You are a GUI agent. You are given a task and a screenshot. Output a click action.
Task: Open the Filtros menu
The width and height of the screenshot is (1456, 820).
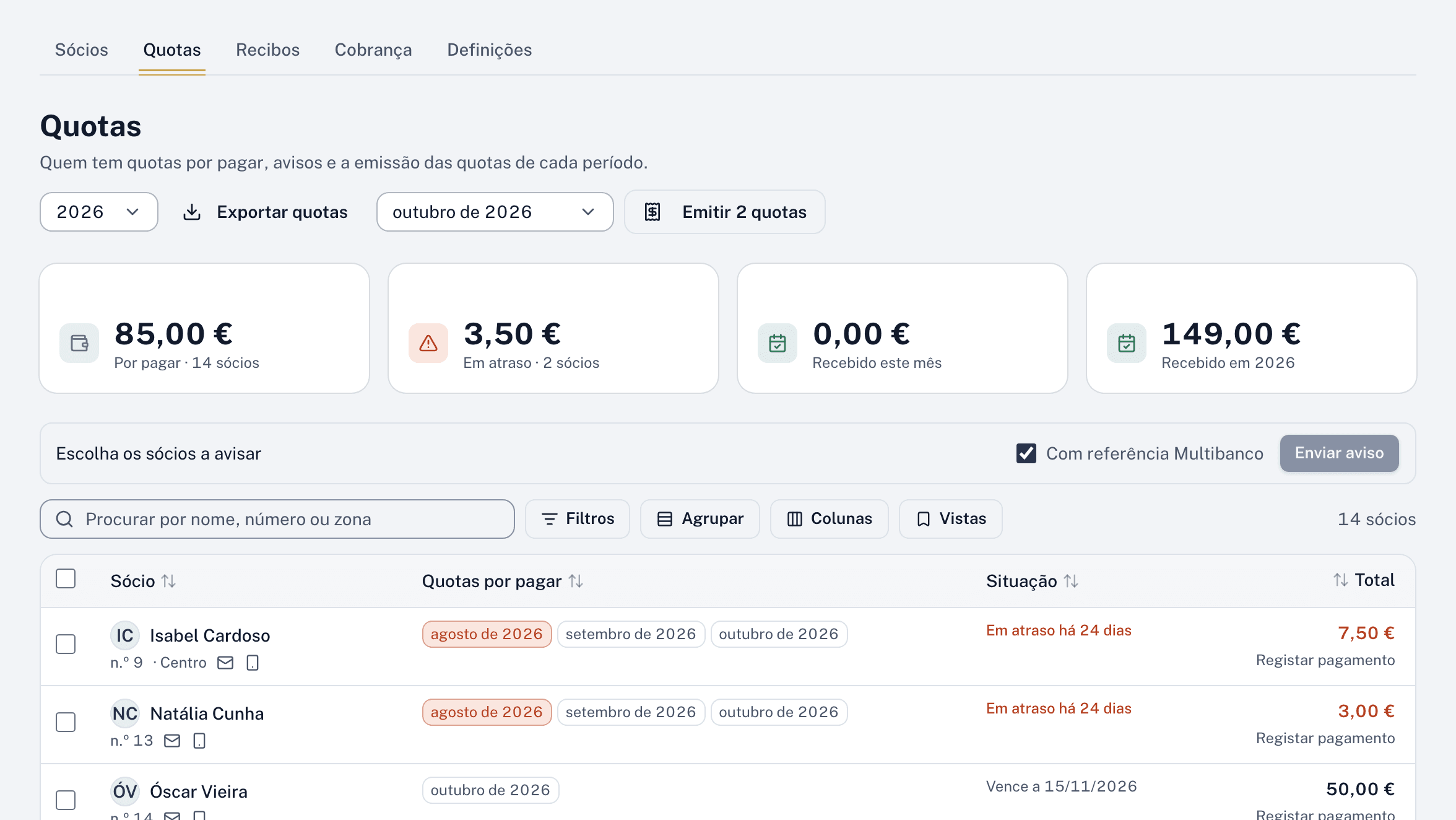(x=578, y=519)
